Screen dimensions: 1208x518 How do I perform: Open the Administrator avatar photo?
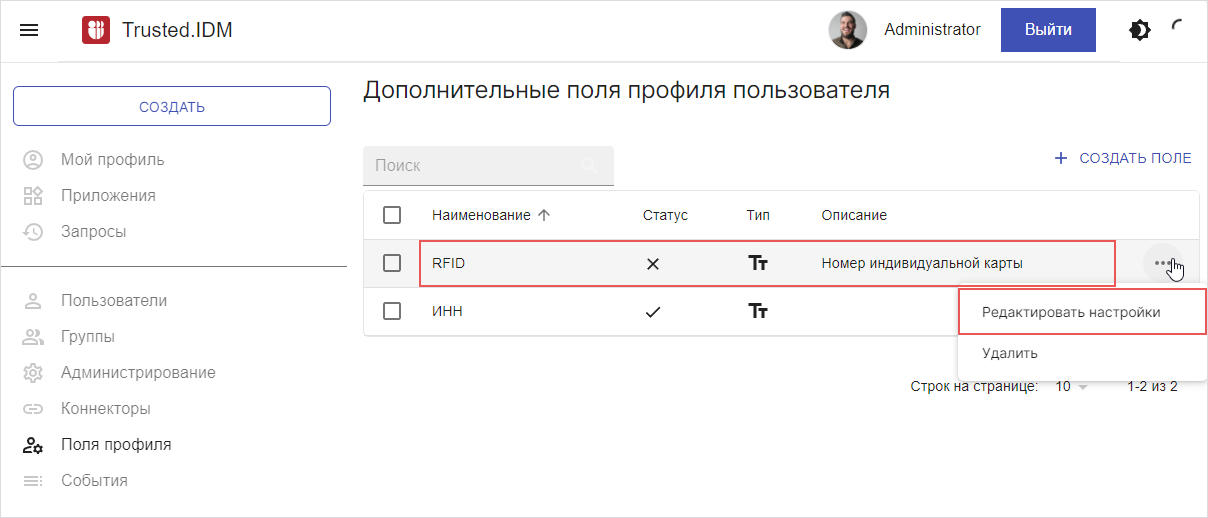(x=848, y=30)
